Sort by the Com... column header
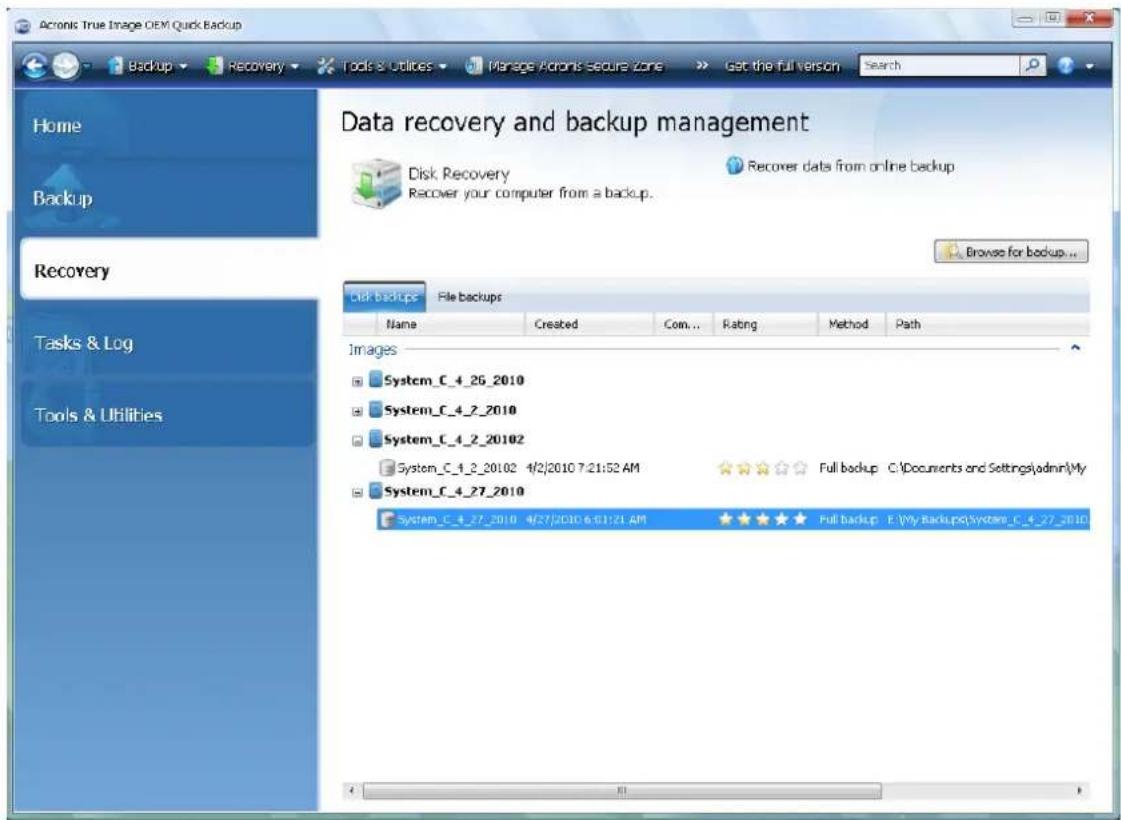 pos(683,324)
